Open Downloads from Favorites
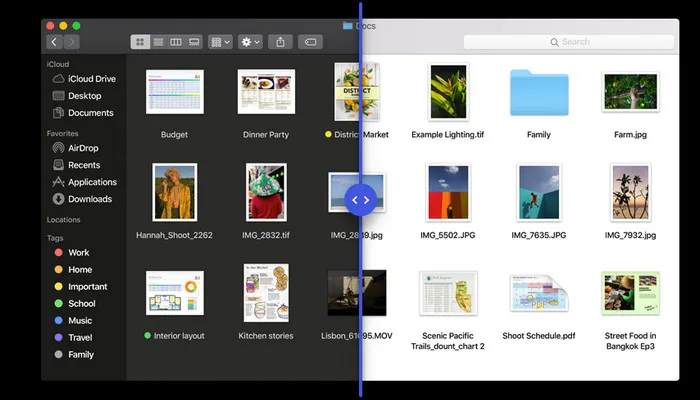 tap(83, 199)
